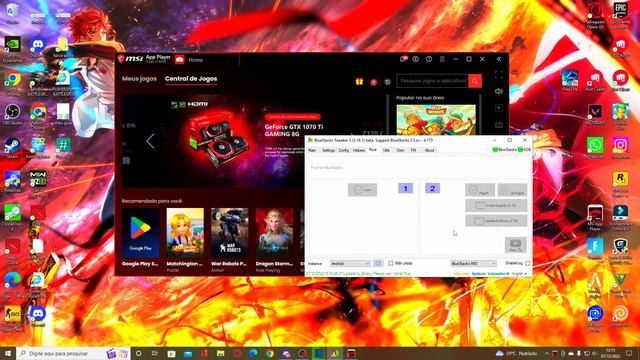Open the hamburger menu in MSI App Player

coord(442,59)
